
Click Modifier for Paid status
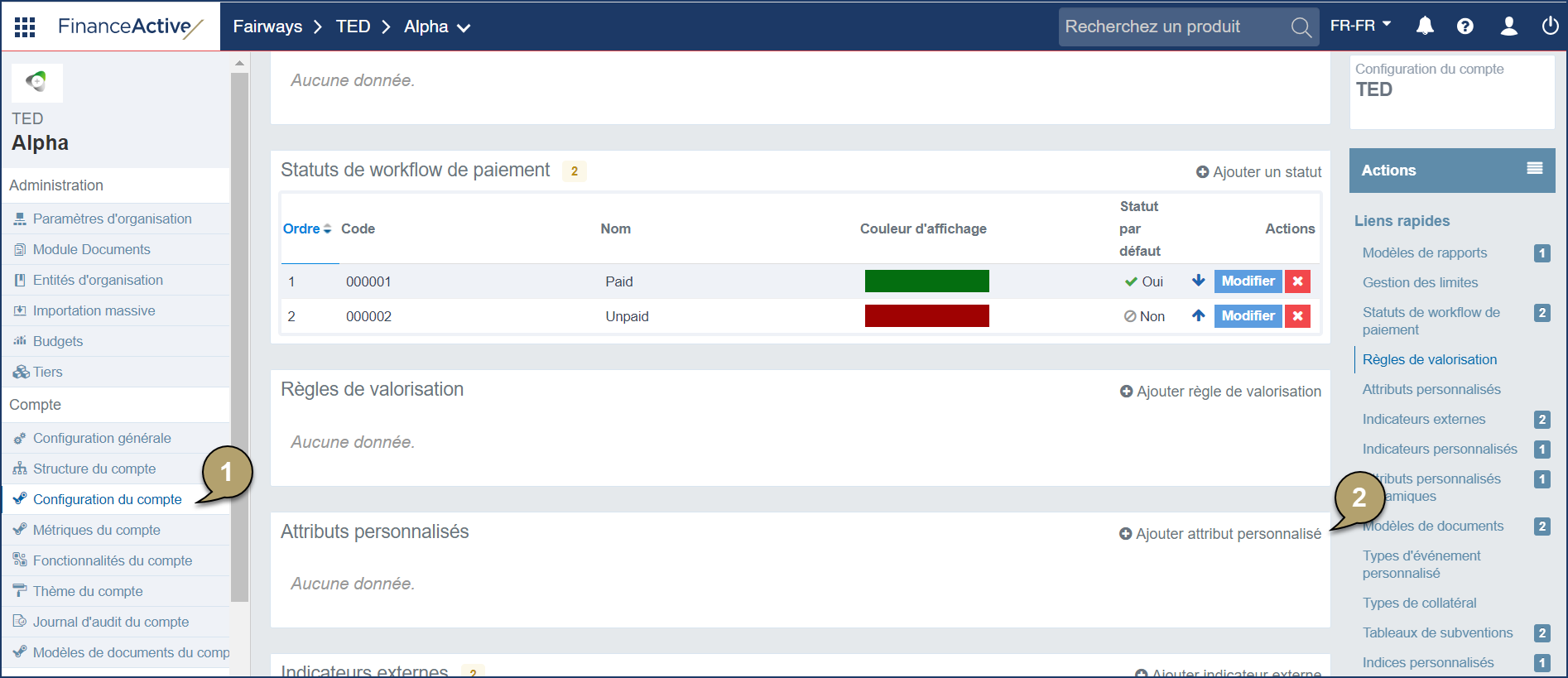coord(1248,281)
